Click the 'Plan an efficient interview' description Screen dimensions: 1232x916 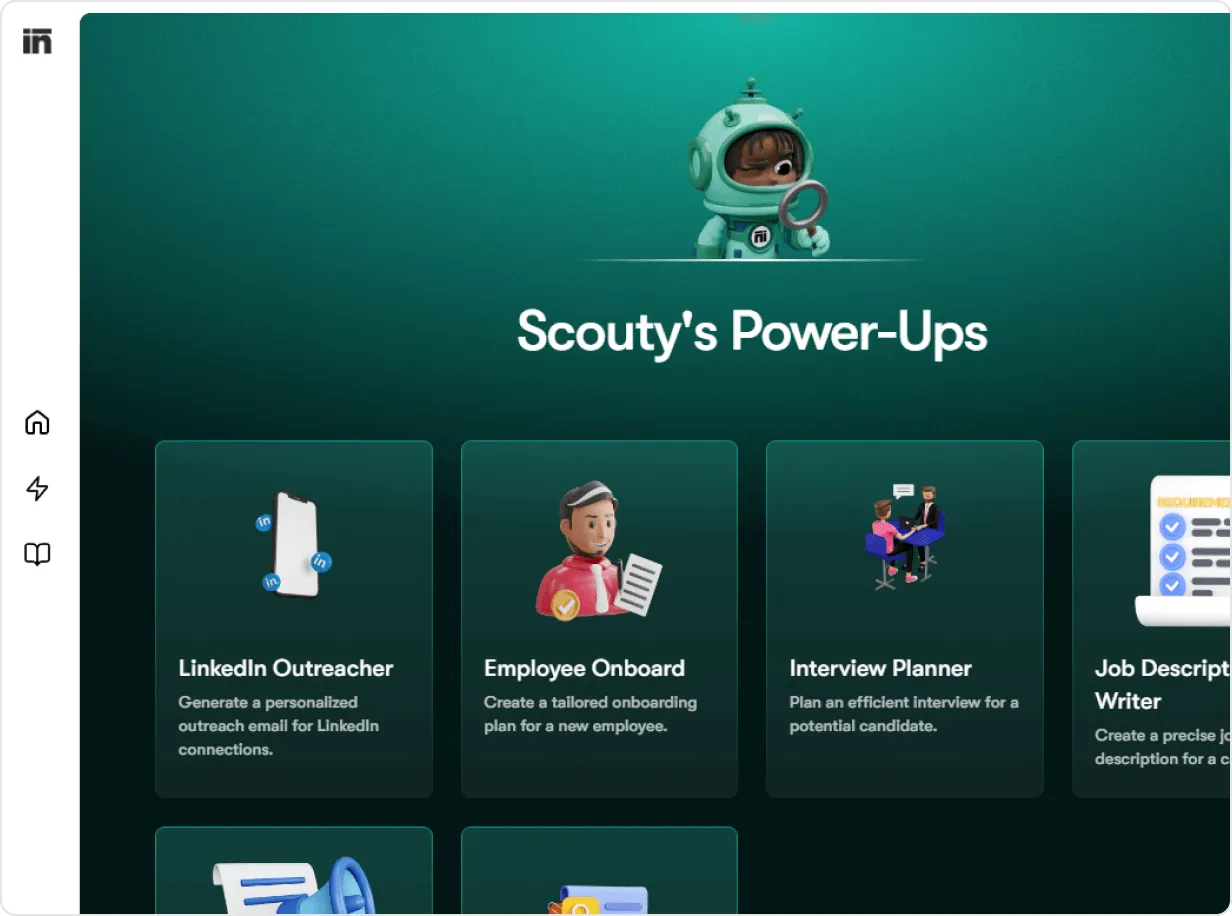(x=904, y=714)
